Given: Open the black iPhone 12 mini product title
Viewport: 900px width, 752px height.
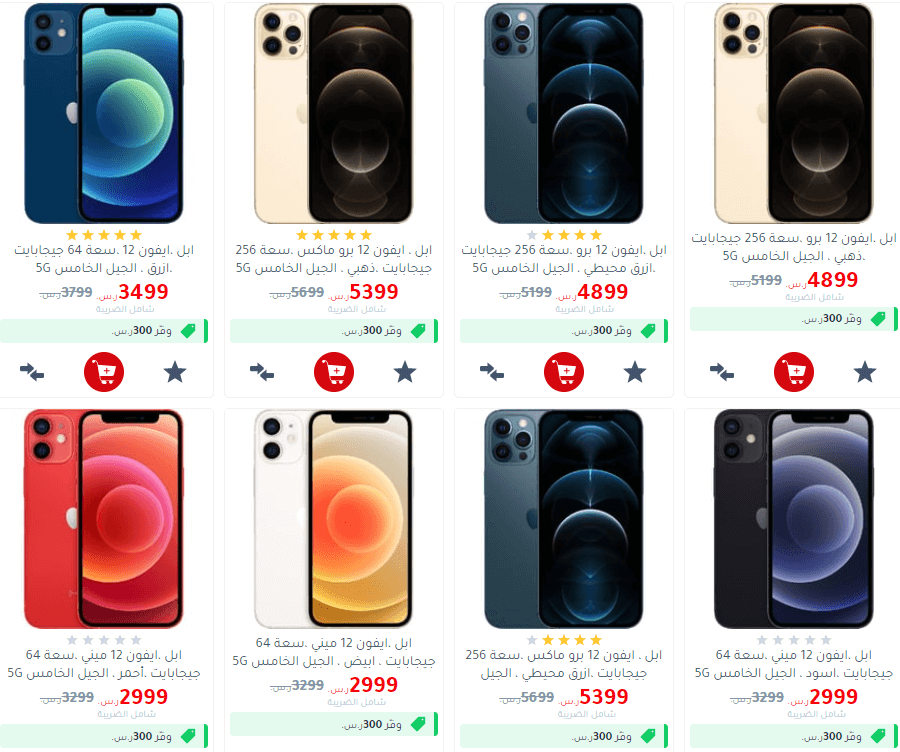Looking at the screenshot, I should (x=794, y=664).
